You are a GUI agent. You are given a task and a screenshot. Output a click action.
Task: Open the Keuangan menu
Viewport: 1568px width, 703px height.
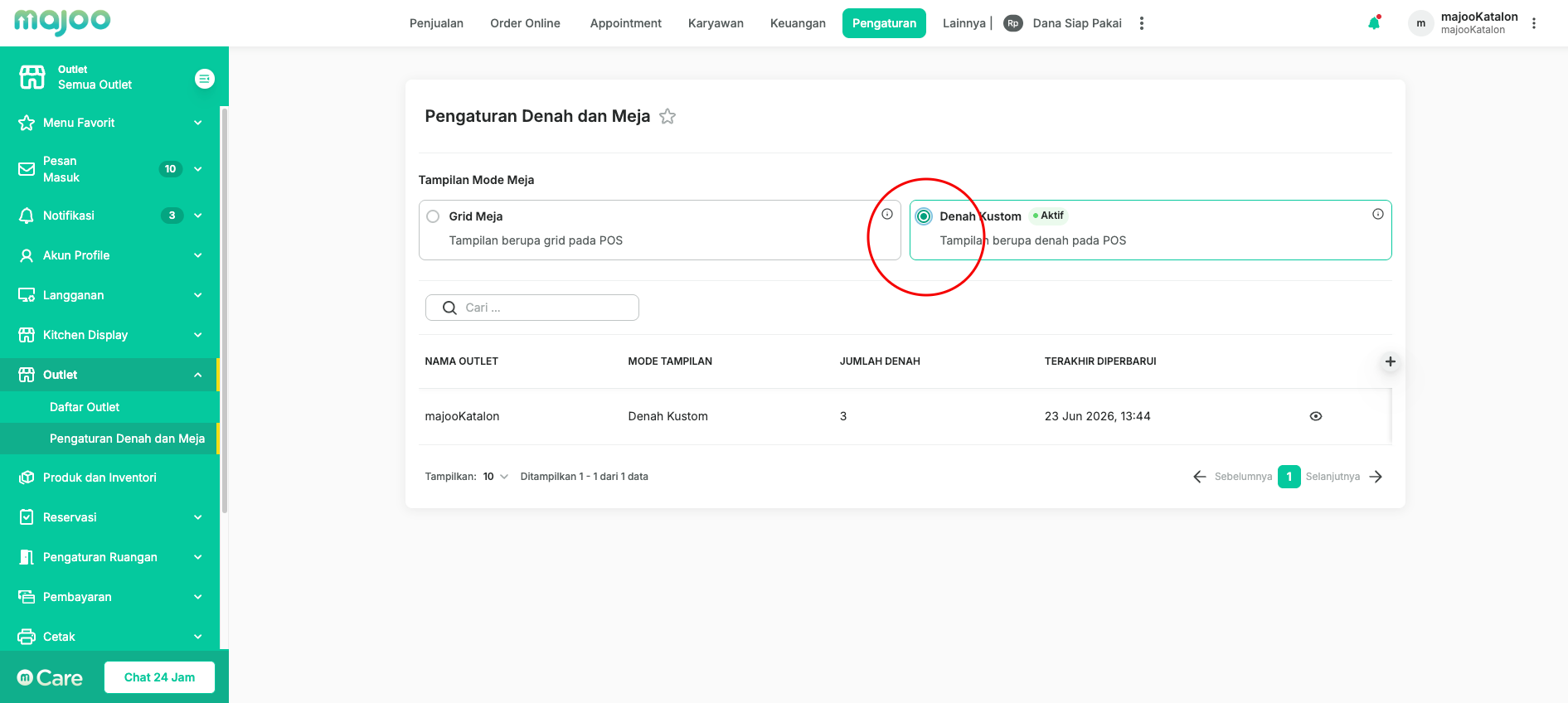[x=798, y=23]
